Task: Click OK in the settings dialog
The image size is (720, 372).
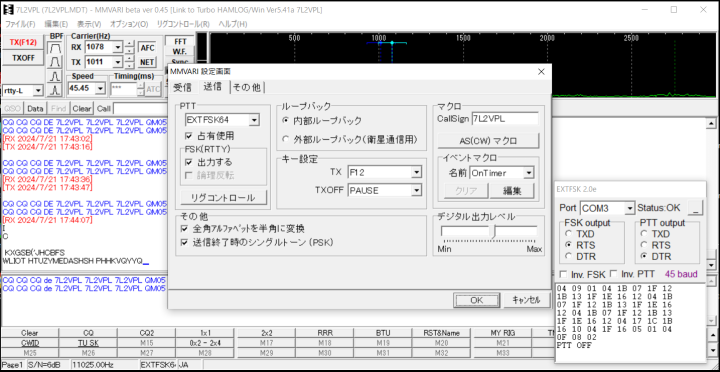Action: tap(476, 300)
